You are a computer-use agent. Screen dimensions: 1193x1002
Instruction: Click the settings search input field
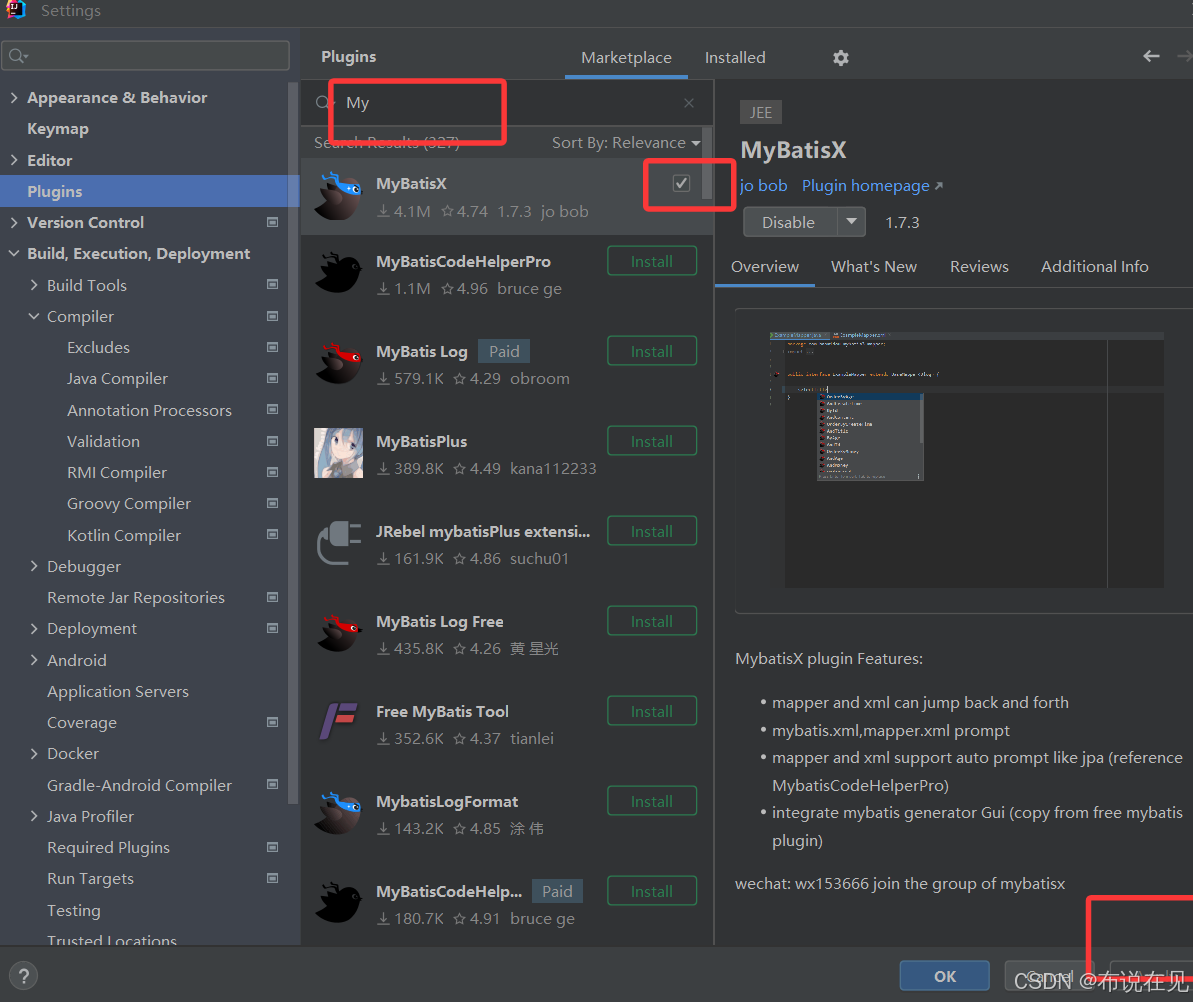pyautogui.click(x=145, y=56)
